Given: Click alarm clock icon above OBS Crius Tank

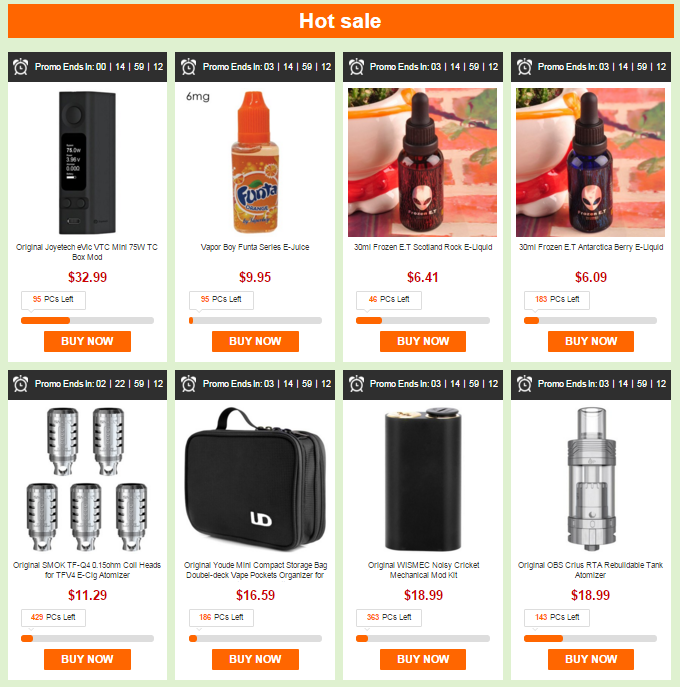Looking at the screenshot, I should click(524, 384).
